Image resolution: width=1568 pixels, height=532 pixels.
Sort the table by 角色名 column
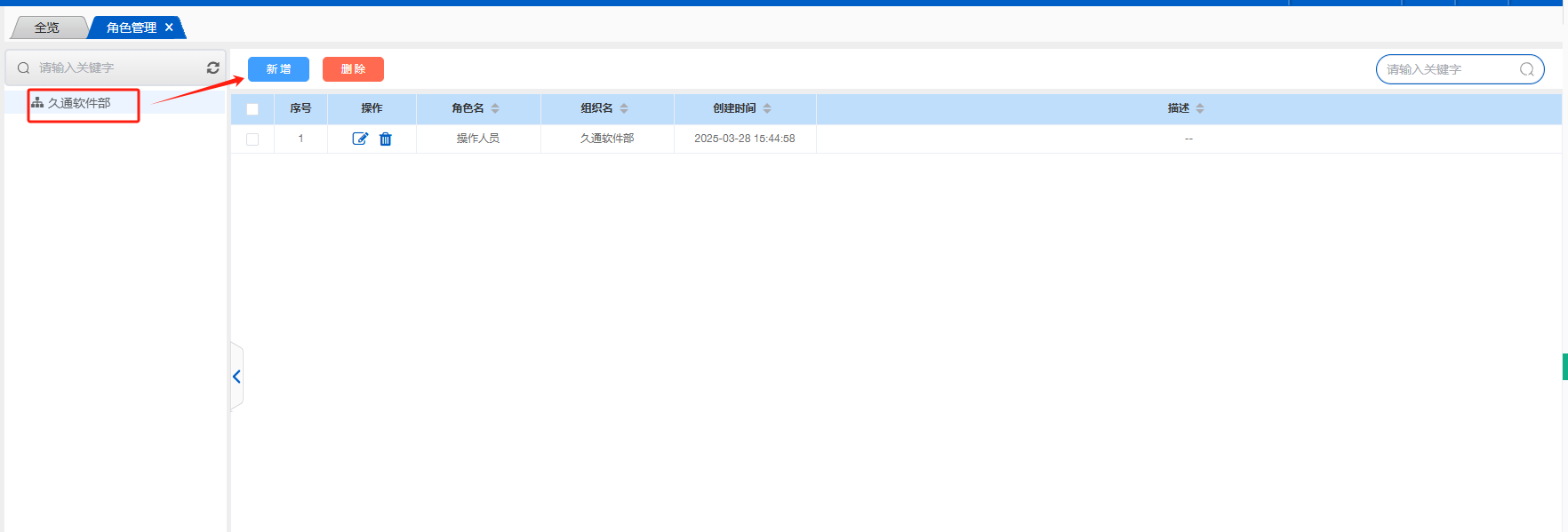495,108
